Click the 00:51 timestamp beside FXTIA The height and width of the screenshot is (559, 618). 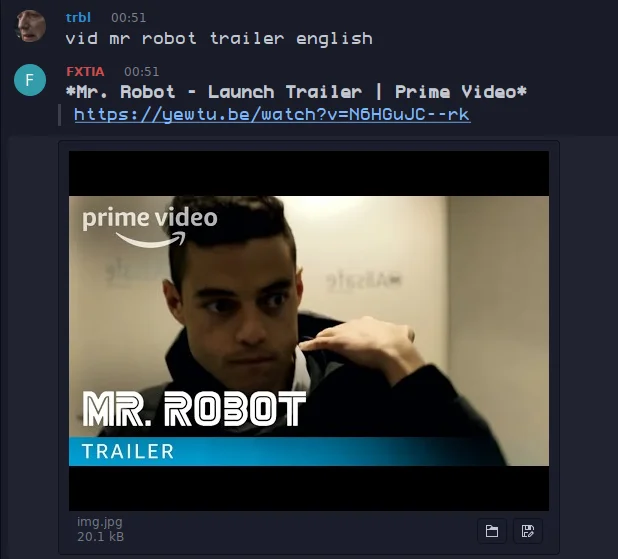click(141, 71)
